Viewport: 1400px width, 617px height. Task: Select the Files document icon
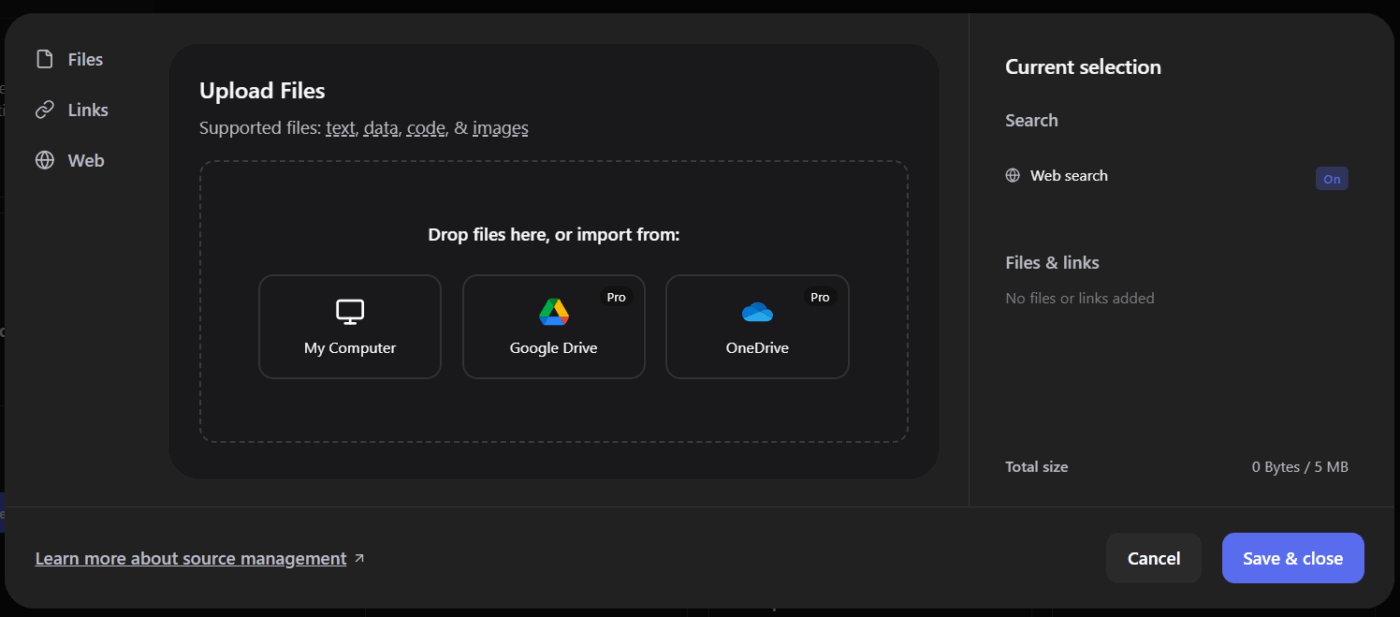(45, 58)
